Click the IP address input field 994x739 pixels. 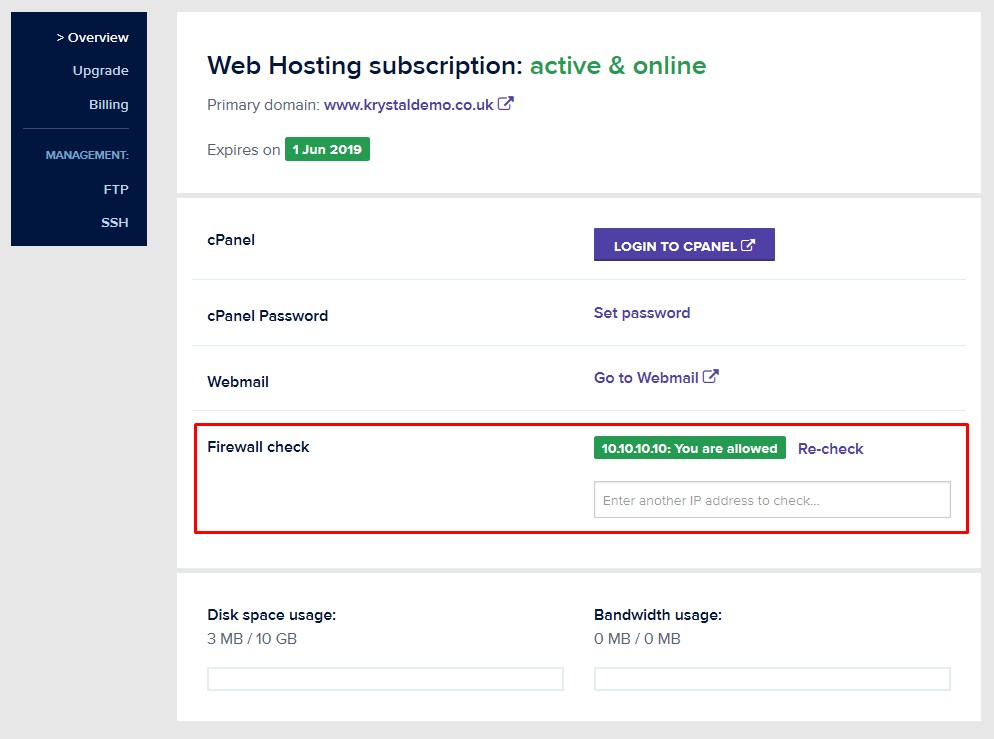click(x=772, y=500)
